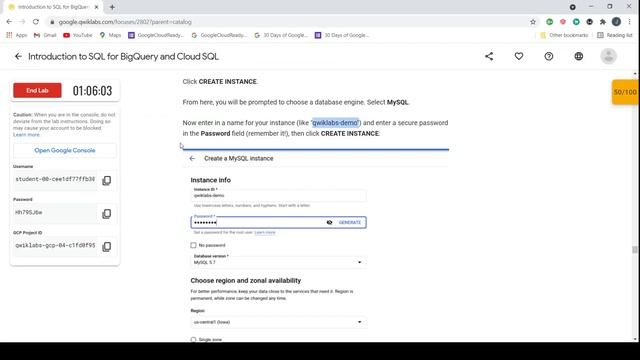This screenshot has width=640, height=360.
Task: Open Learn more link under password field
Action: click(265, 232)
